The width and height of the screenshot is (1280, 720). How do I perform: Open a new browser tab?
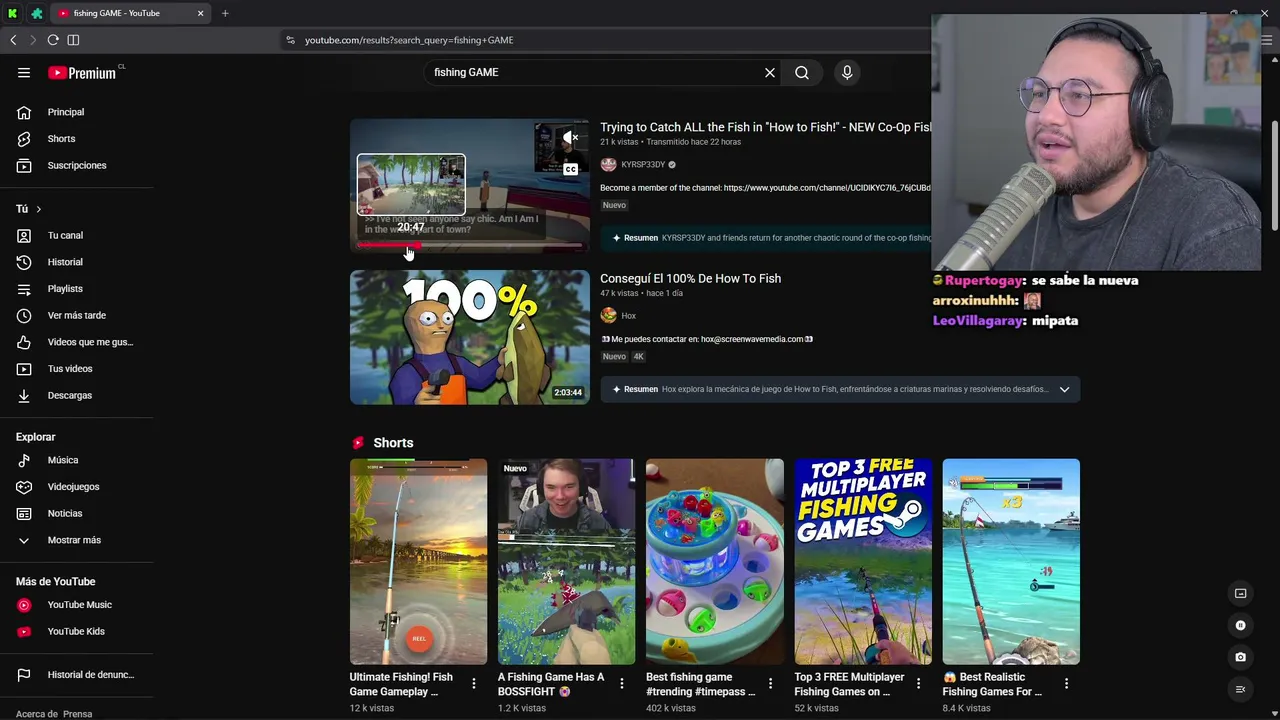click(225, 13)
